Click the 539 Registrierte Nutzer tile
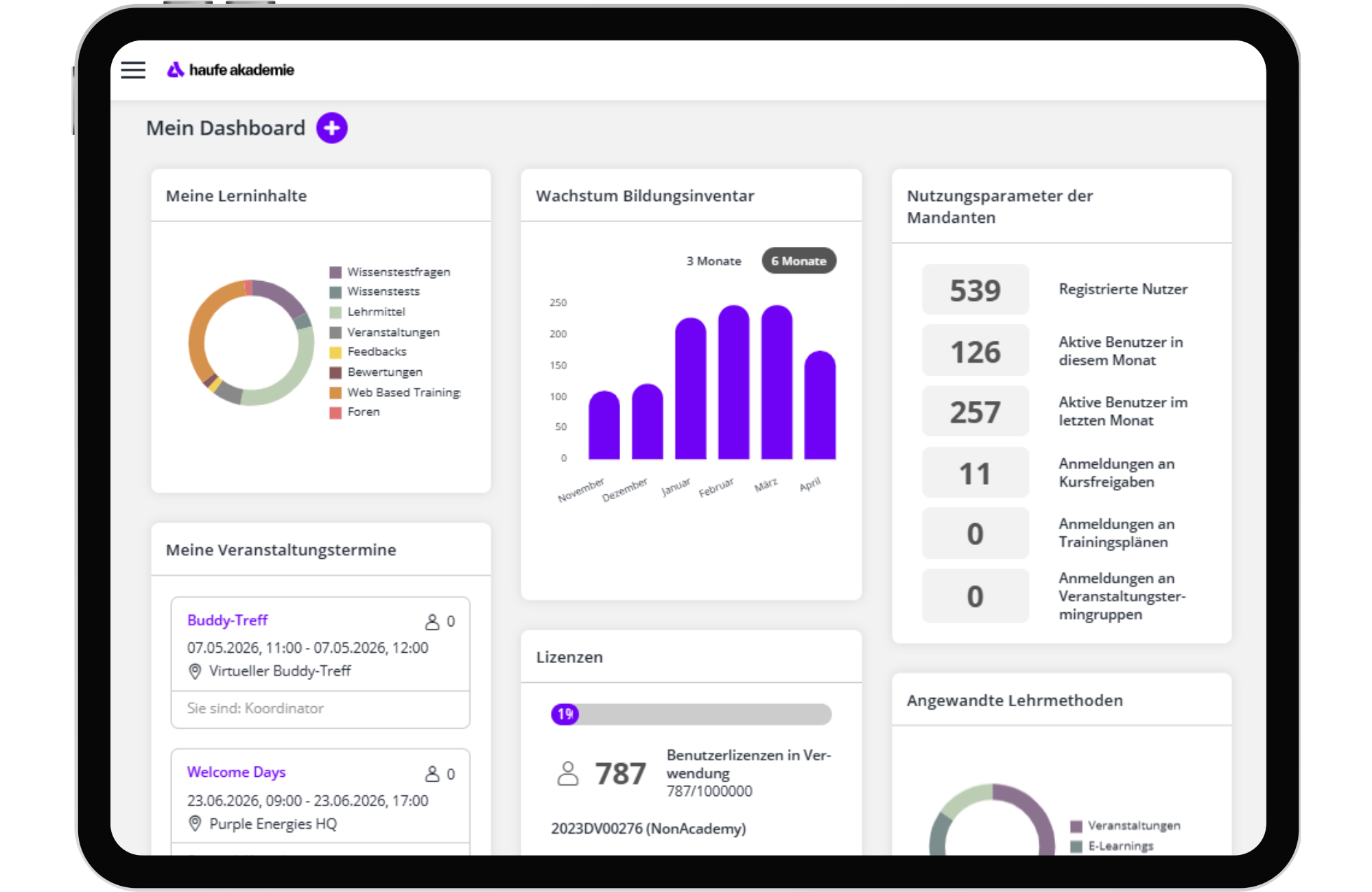Screen dimensions: 1372x892 [x=975, y=290]
